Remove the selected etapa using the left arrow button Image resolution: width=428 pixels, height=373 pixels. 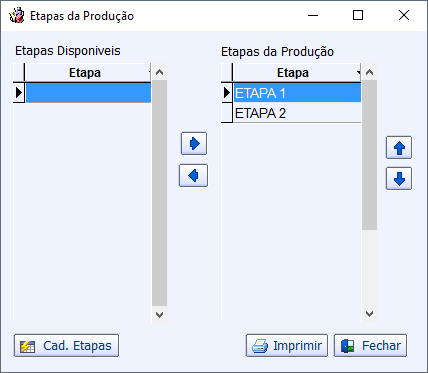193,175
